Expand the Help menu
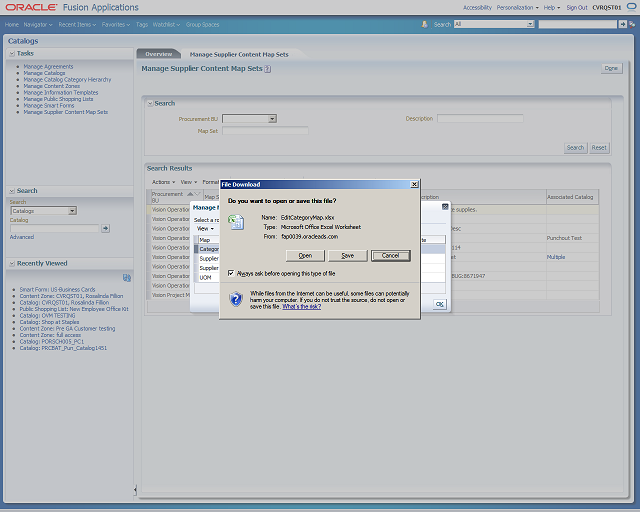This screenshot has height=512, width=640. tap(551, 7)
